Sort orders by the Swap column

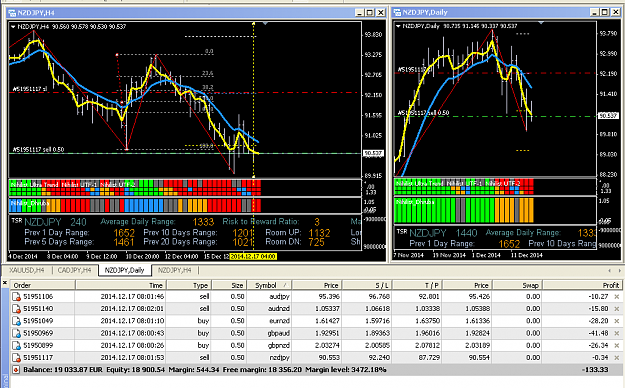pos(517,285)
